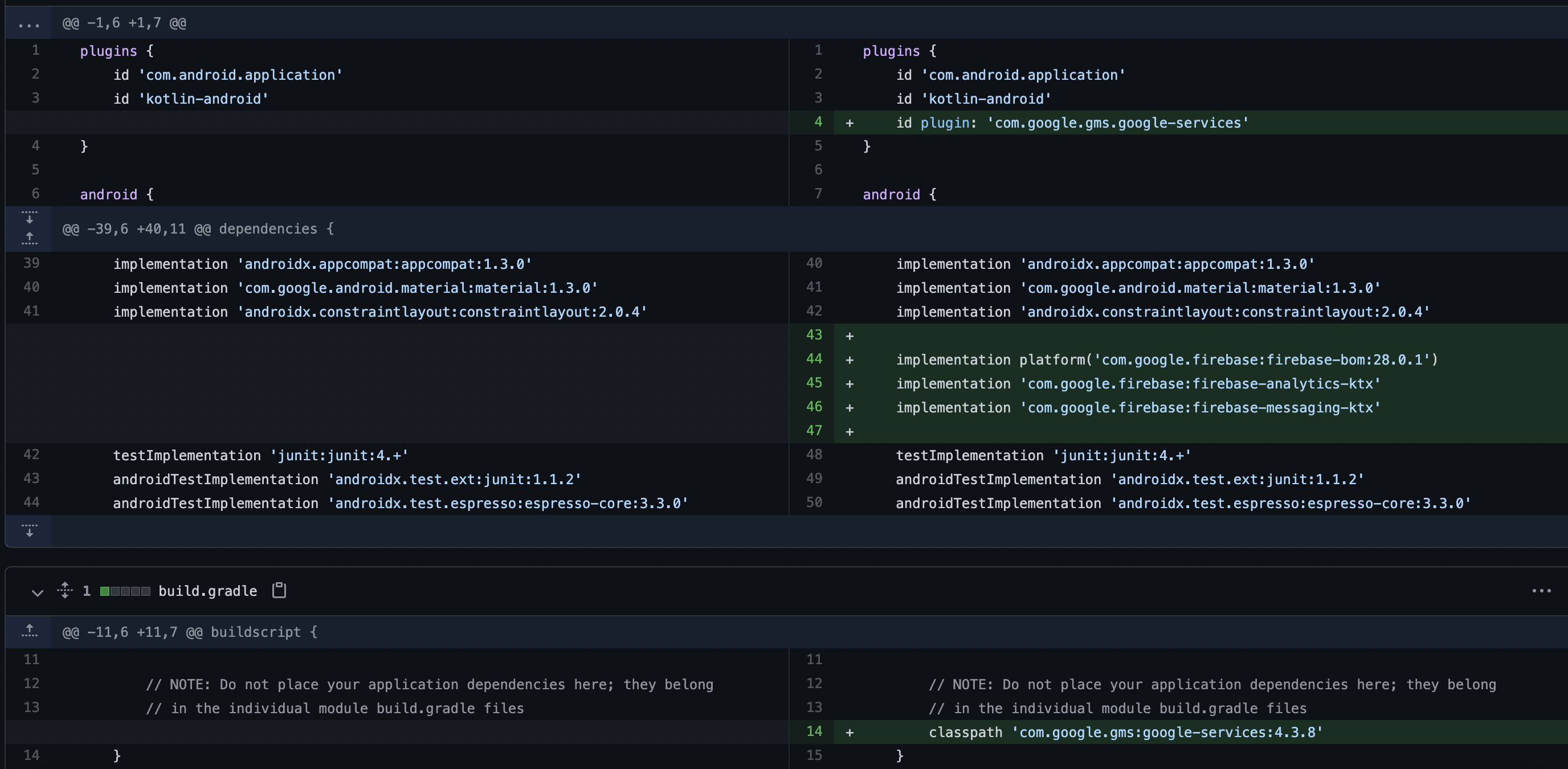
Task: Click the '@@ -11,6 +11,7 @@ buildscript' hunk header
Action: click(189, 632)
